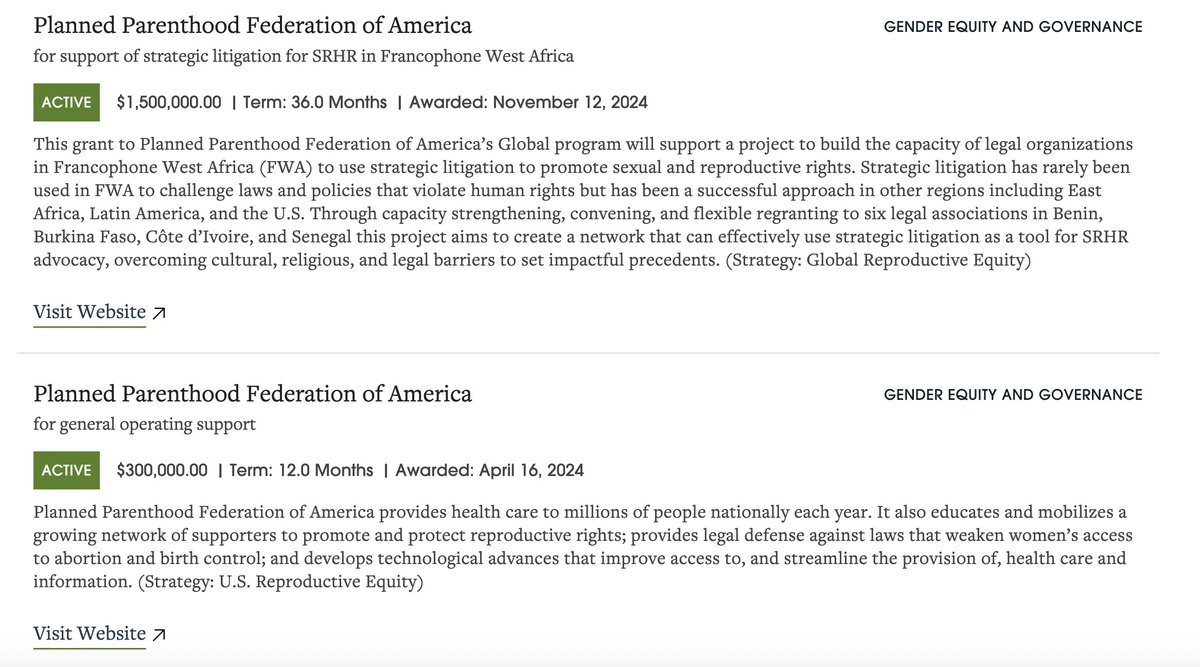The width and height of the screenshot is (1200, 667).
Task: Open Visit Website link for the strategic litigation grant
Action: 90,312
